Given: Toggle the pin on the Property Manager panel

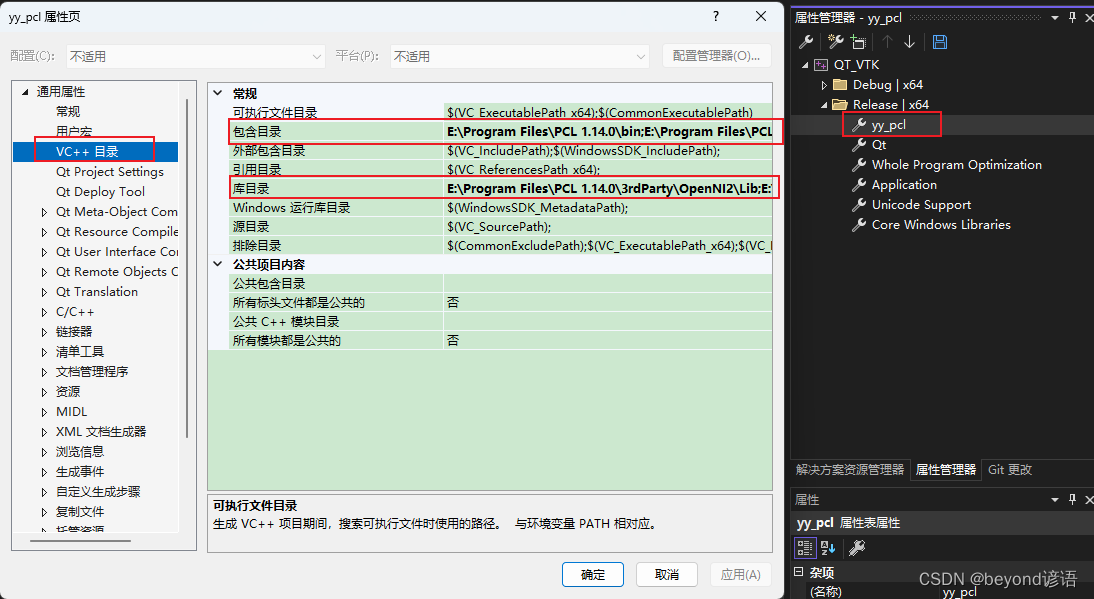Looking at the screenshot, I should [1072, 17].
